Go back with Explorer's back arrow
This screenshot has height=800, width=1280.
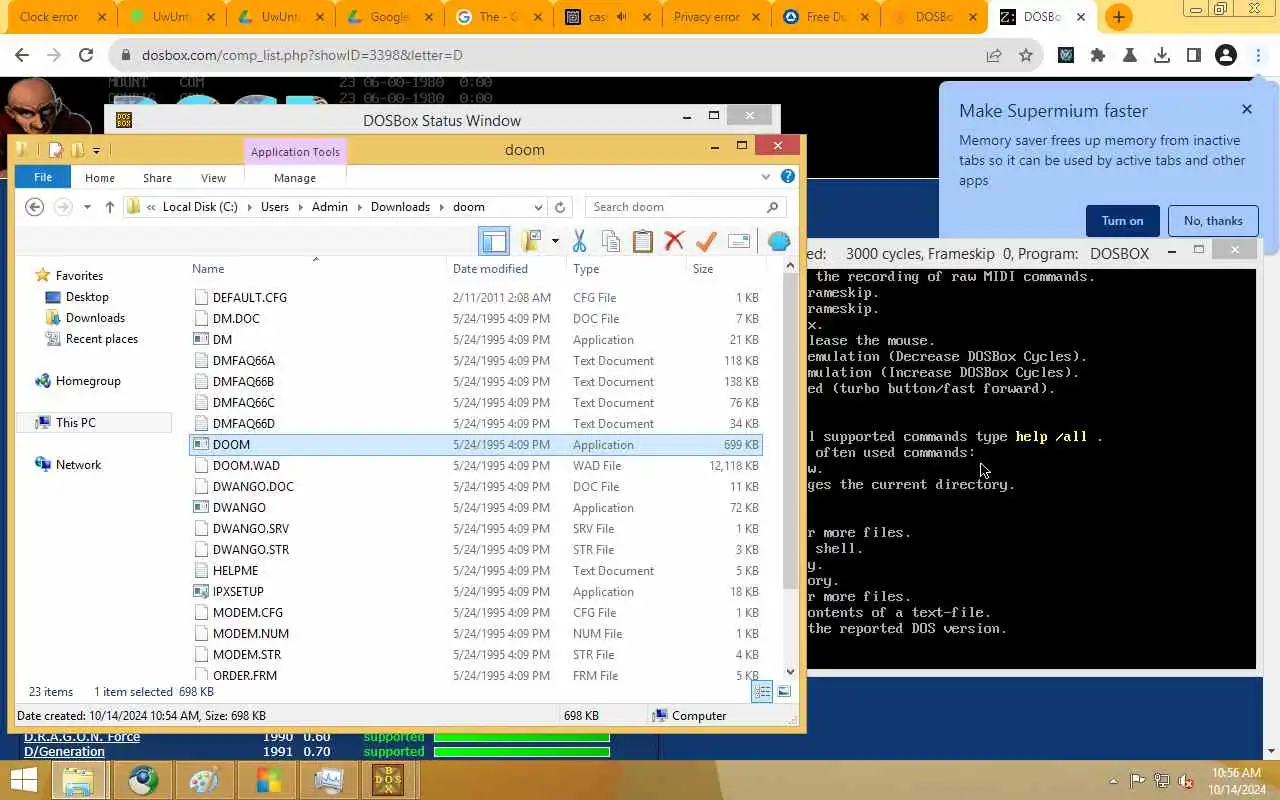click(x=35, y=207)
